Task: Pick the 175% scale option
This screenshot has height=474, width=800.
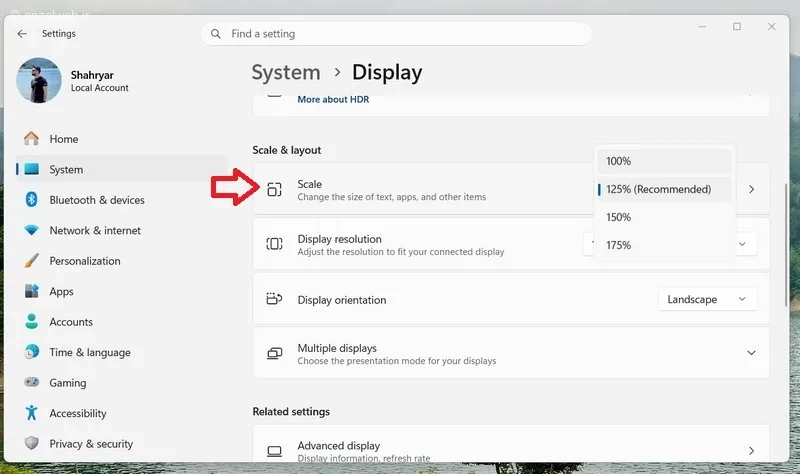Action: [x=664, y=245]
